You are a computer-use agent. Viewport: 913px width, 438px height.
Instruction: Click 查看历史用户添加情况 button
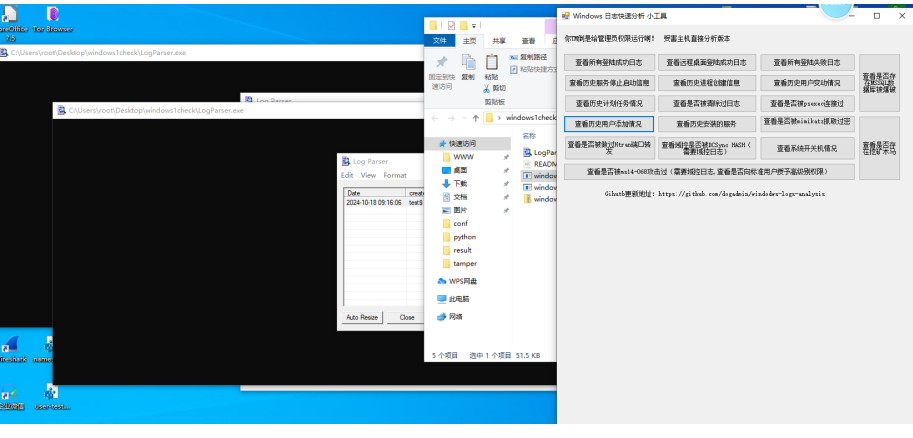click(609, 124)
